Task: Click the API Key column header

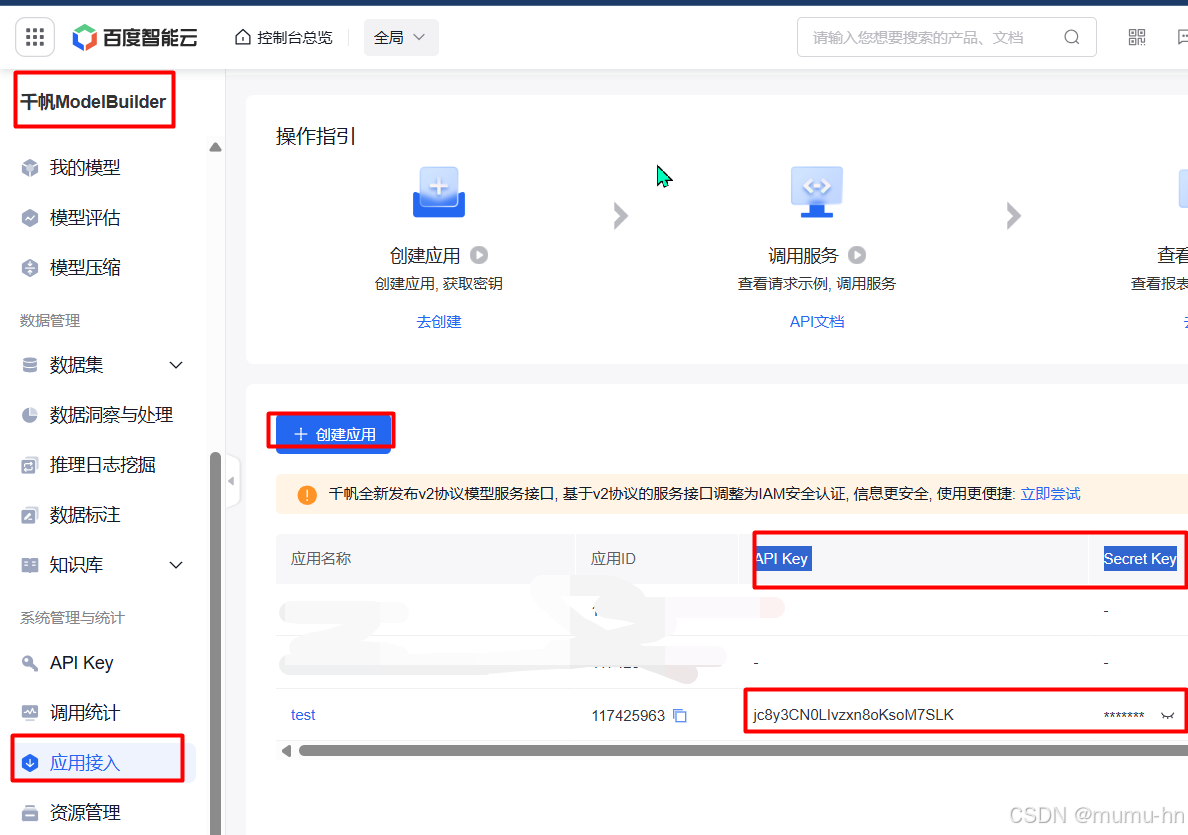Action: pos(783,558)
